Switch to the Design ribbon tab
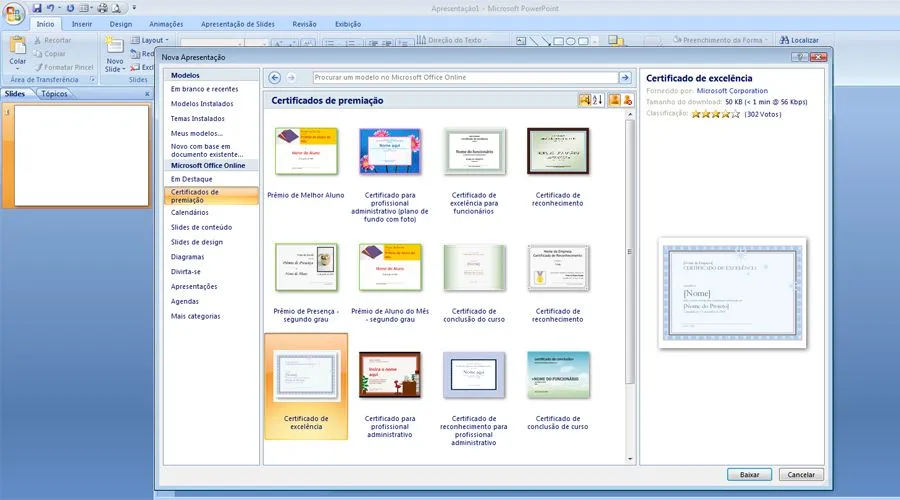Screen dimensions: 900x500 121,24
